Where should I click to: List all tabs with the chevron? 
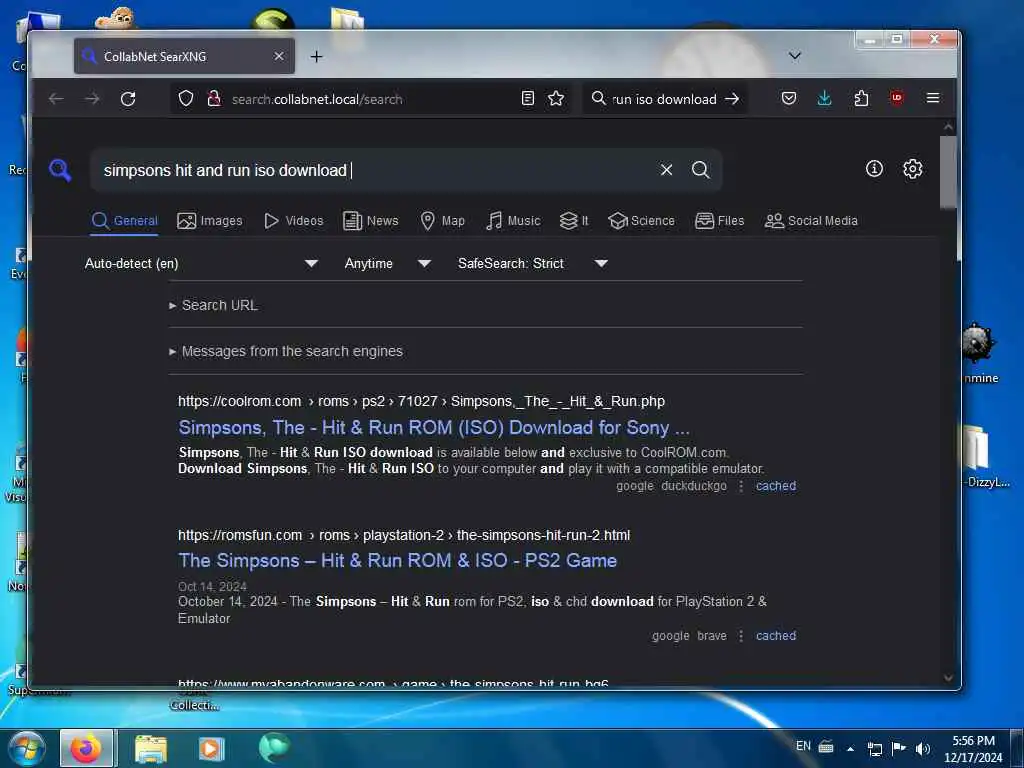click(794, 56)
